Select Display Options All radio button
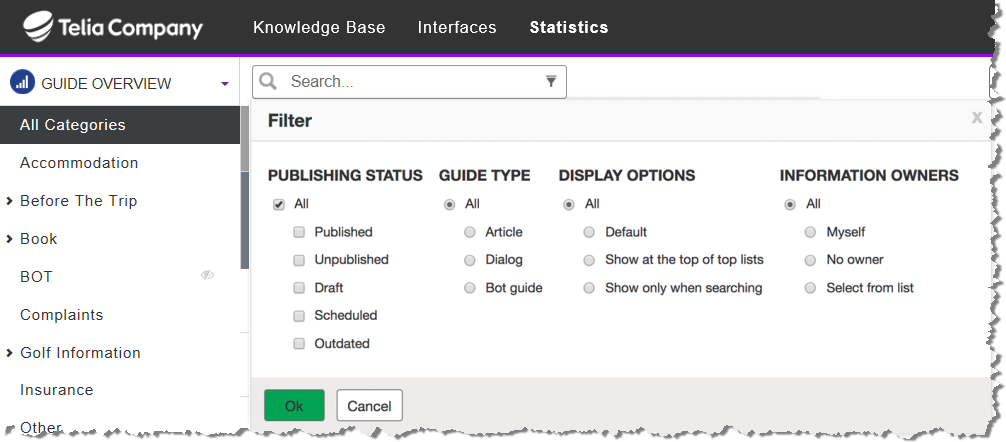 click(568, 205)
